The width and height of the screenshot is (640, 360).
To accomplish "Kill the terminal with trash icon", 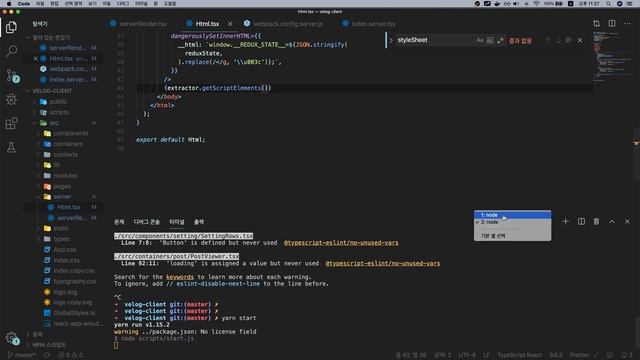I will tap(596, 222).
